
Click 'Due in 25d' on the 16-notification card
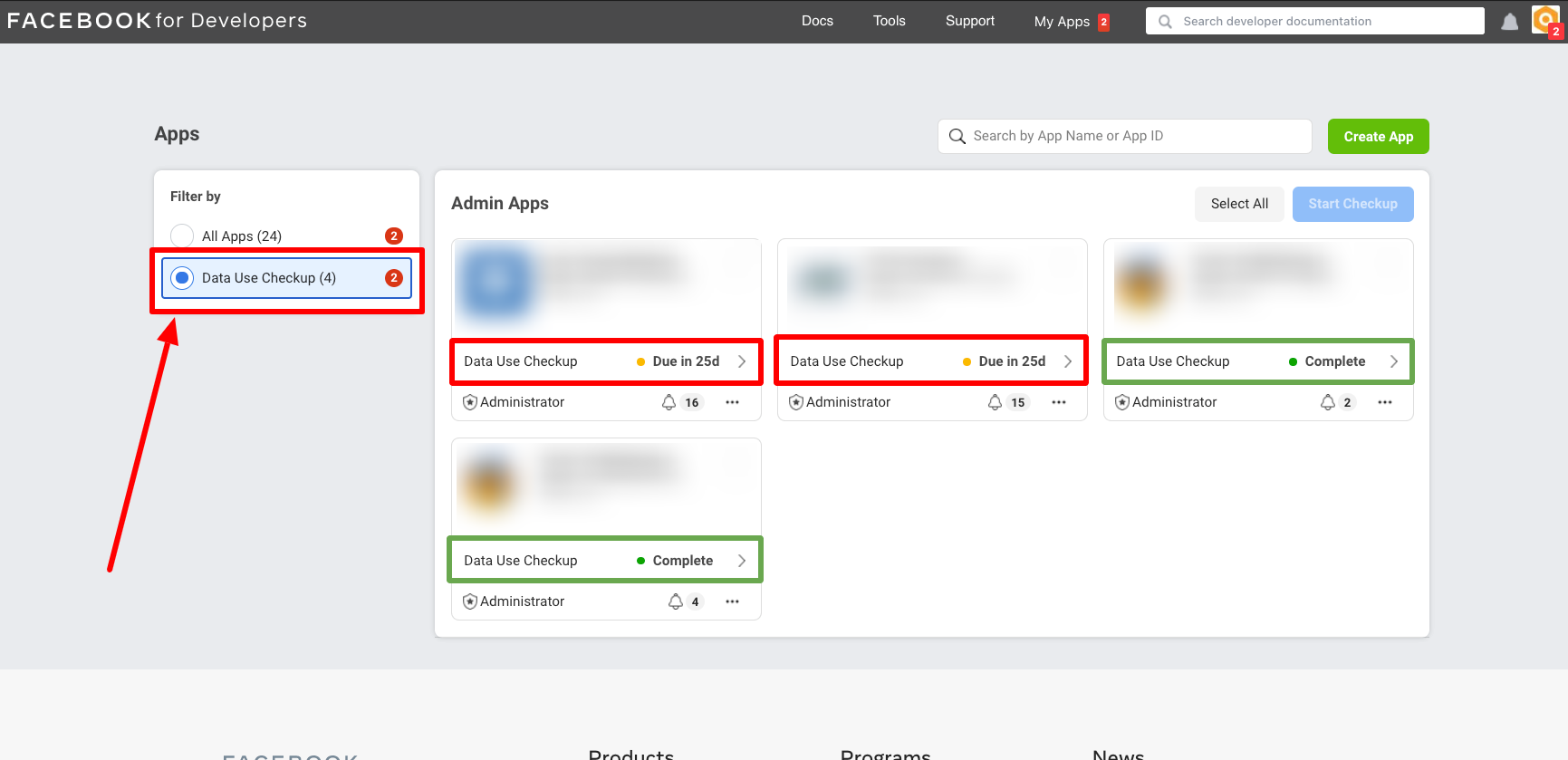pyautogui.click(x=686, y=361)
